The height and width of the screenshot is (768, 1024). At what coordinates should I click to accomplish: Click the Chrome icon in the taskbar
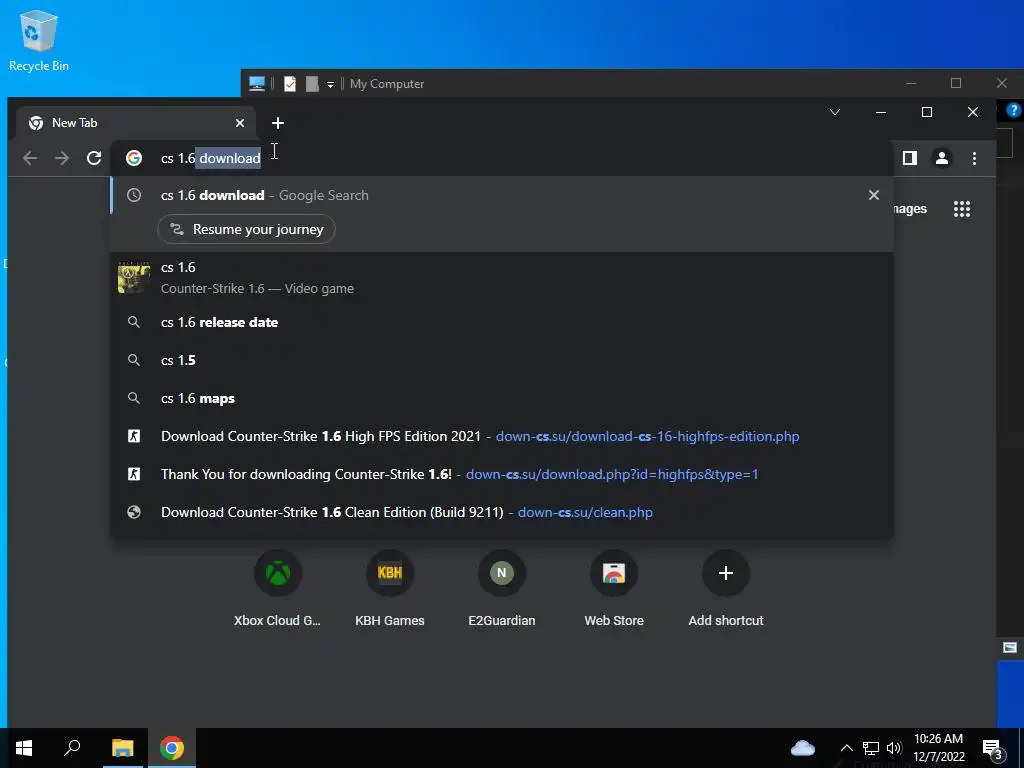point(172,748)
